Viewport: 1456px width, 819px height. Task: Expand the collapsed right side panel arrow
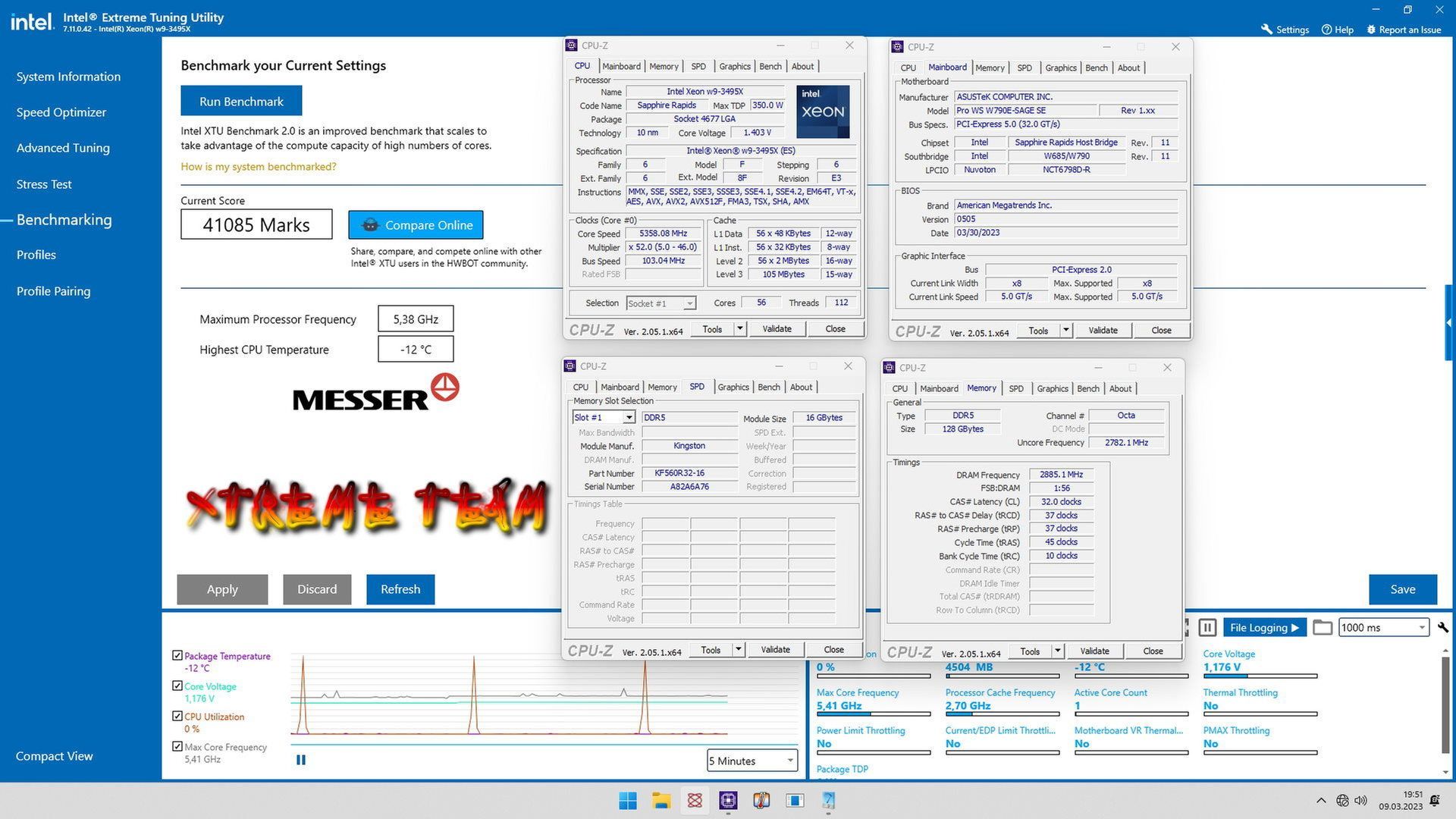1448,323
